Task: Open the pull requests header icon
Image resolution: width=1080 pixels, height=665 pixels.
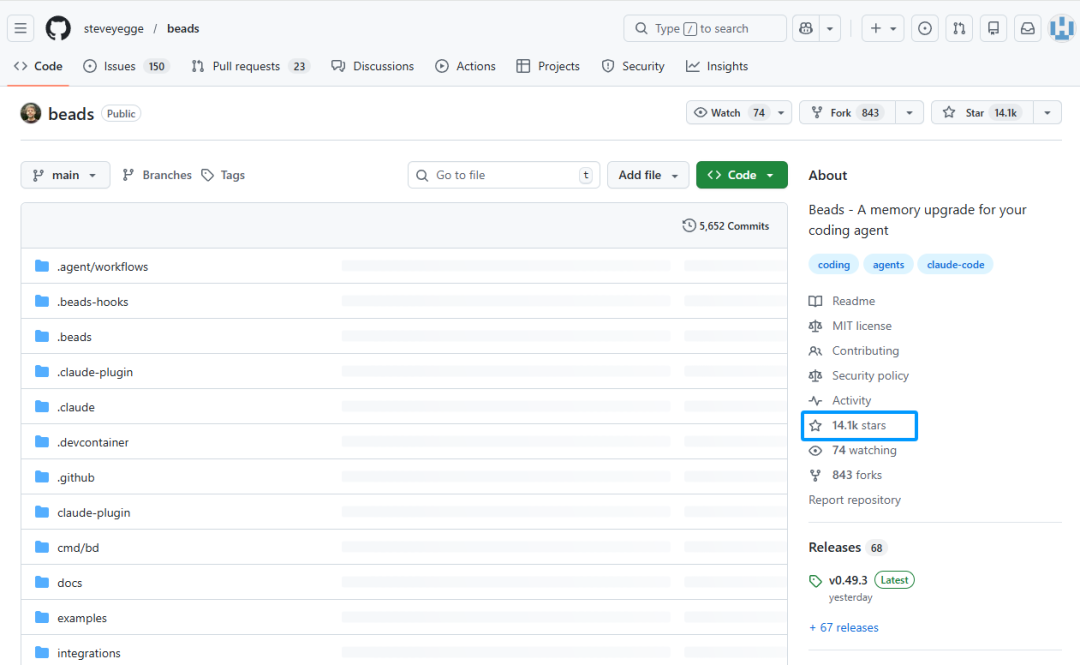Action: [x=959, y=28]
